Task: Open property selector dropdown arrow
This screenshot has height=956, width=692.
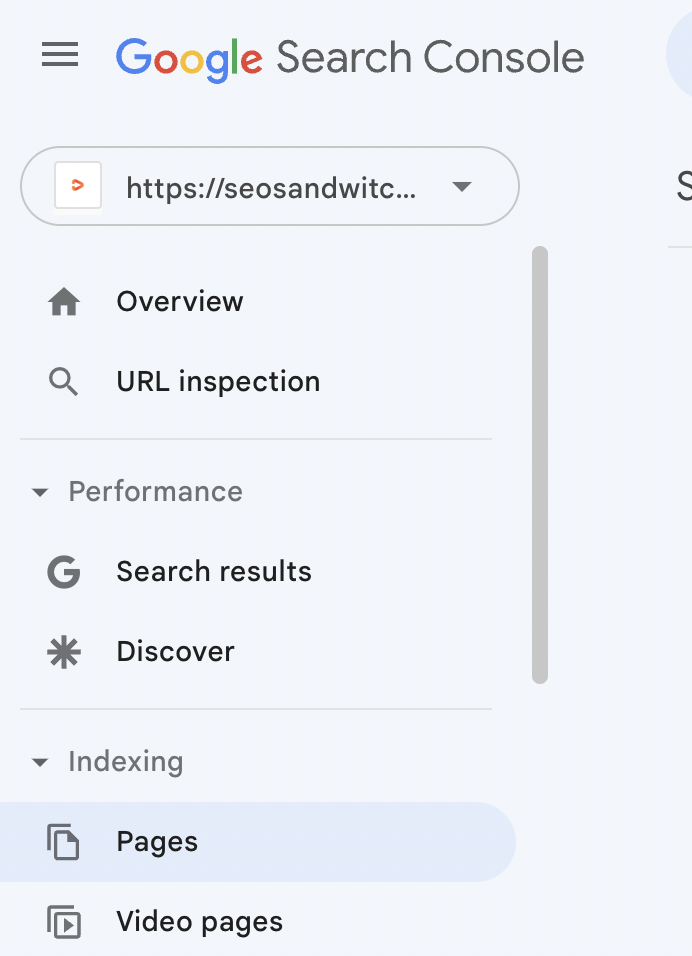Action: pyautogui.click(x=461, y=187)
